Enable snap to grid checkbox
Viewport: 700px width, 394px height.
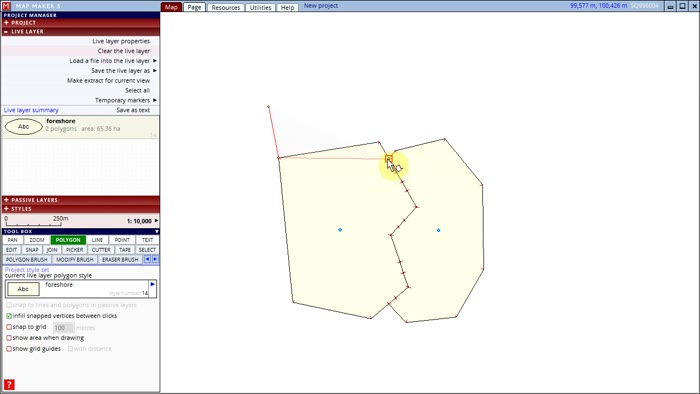click(x=9, y=327)
